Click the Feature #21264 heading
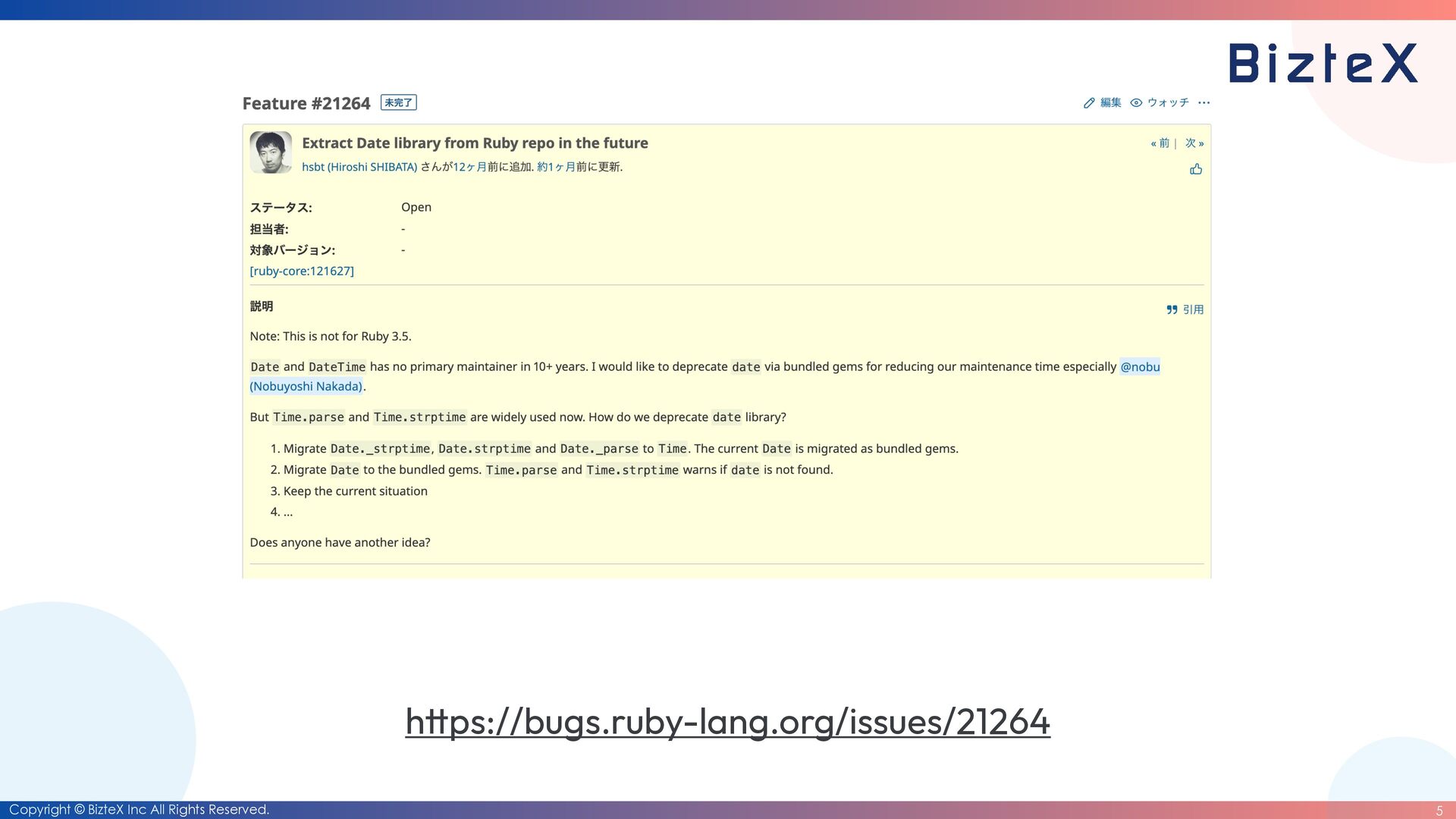The width and height of the screenshot is (1456, 819). 306,104
